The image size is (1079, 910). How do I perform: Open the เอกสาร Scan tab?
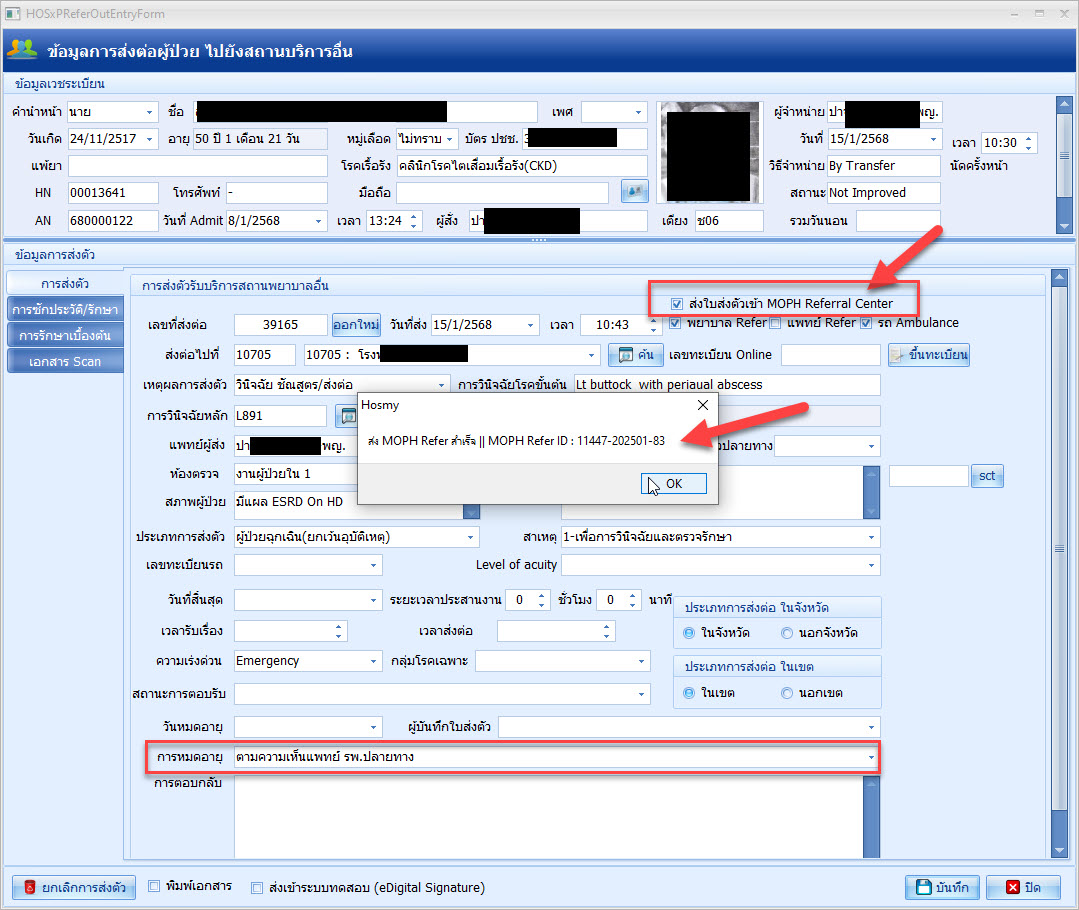pos(63,360)
